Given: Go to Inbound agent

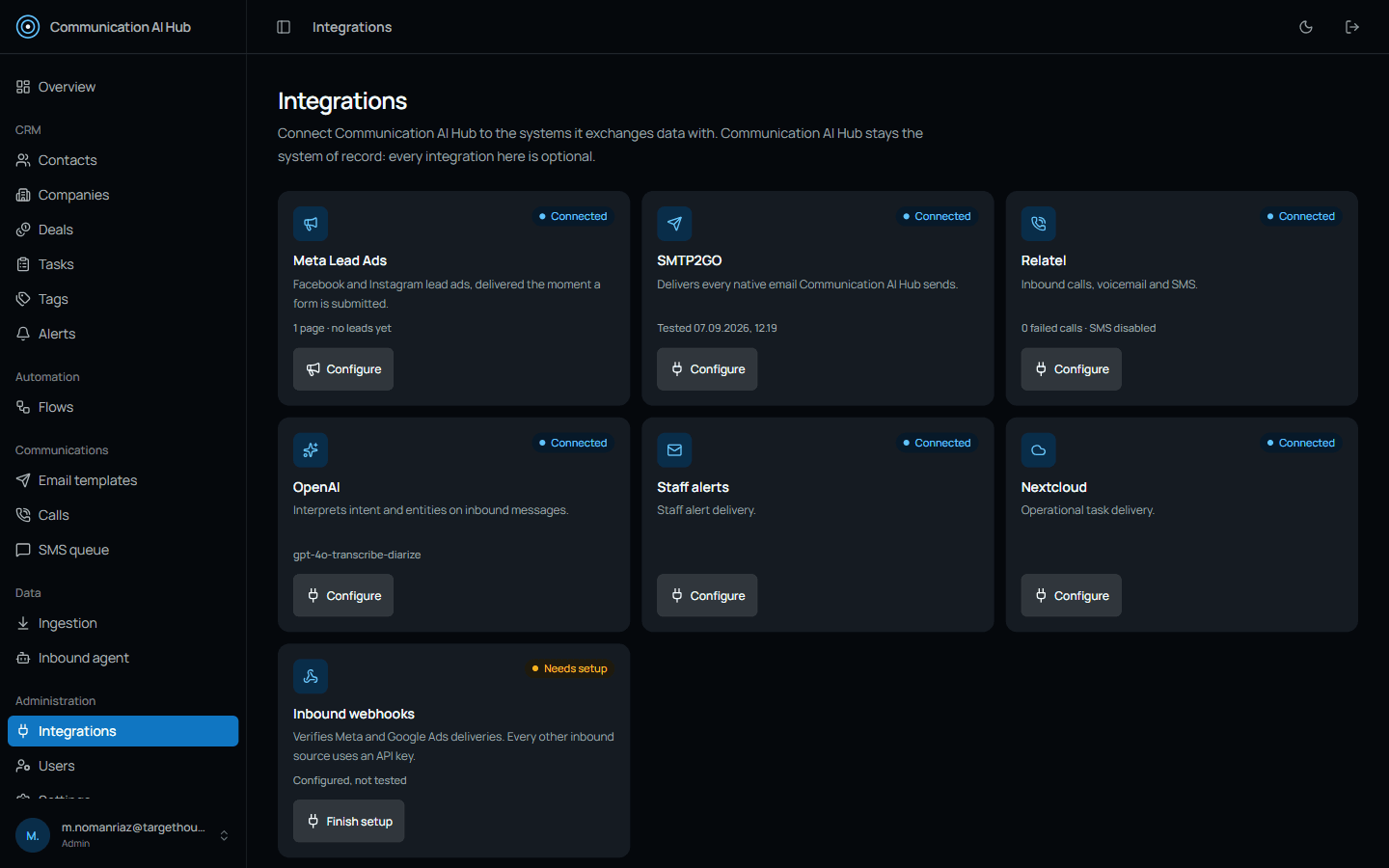Looking at the screenshot, I should point(123,658).
